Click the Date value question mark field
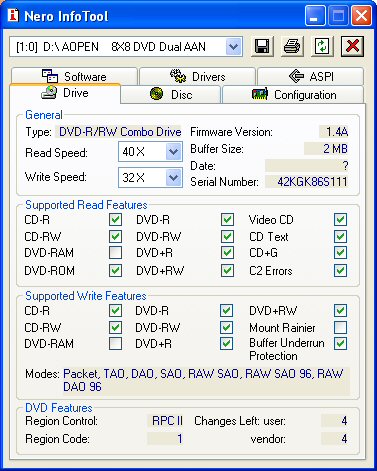Image resolution: width=377 pixels, height=471 pixels. point(307,166)
